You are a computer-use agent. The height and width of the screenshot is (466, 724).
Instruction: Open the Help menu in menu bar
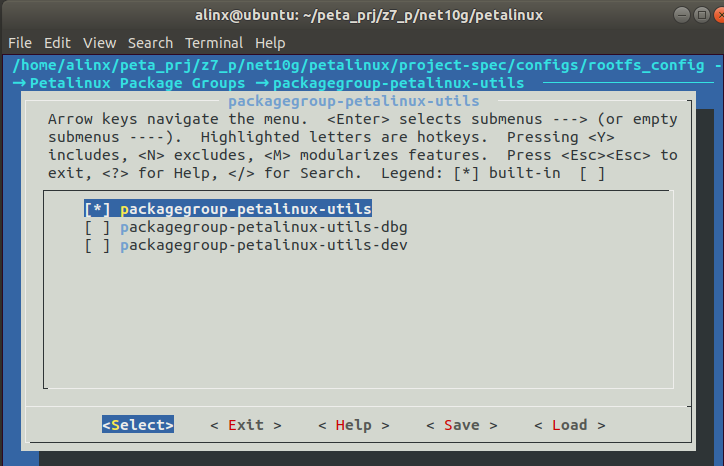click(x=270, y=43)
